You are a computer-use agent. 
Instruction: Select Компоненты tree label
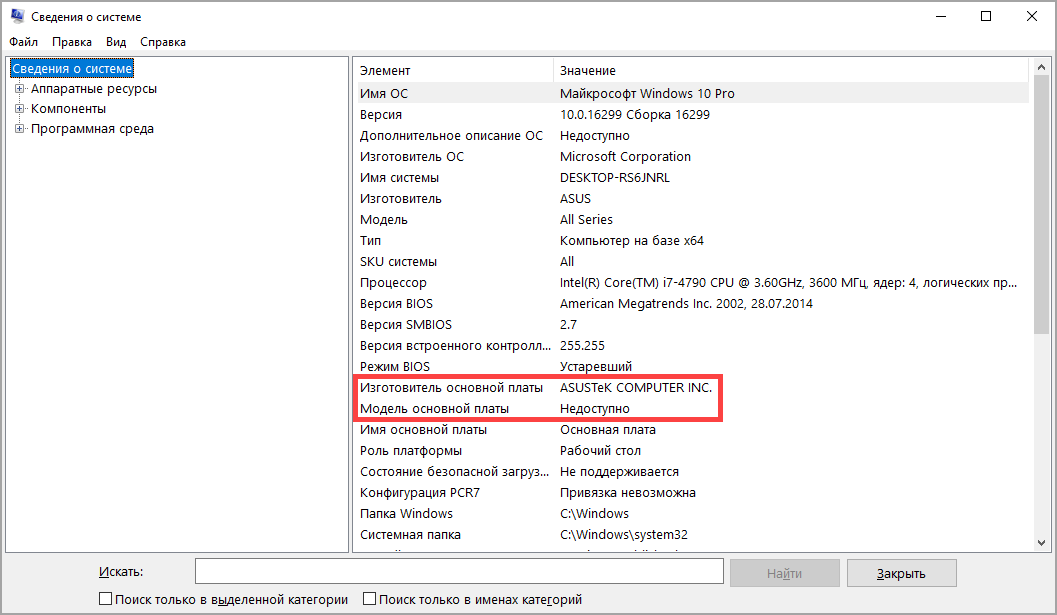(x=68, y=109)
